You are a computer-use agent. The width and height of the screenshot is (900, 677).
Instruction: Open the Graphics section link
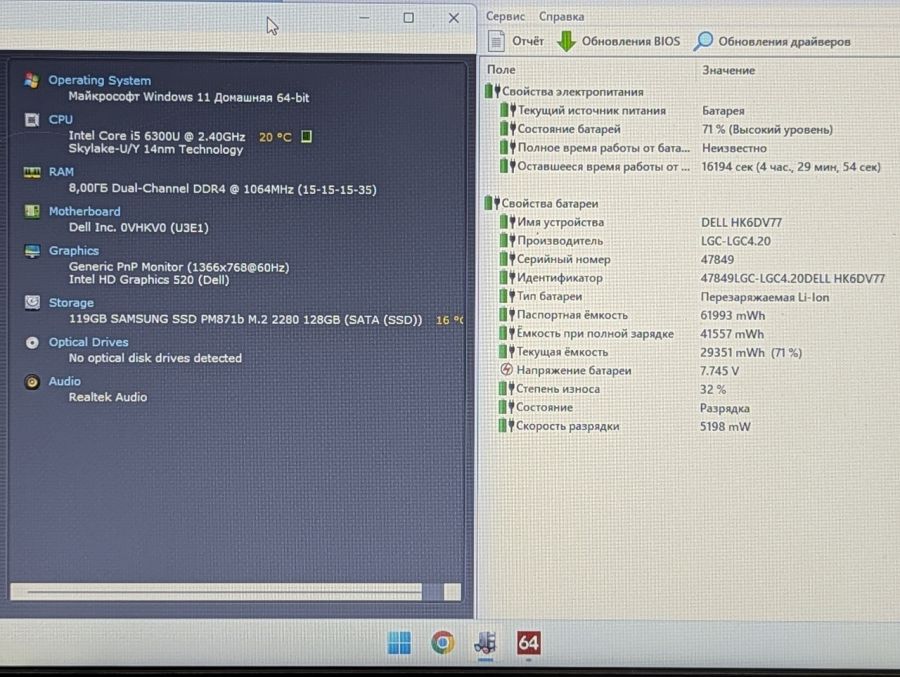tap(73, 251)
